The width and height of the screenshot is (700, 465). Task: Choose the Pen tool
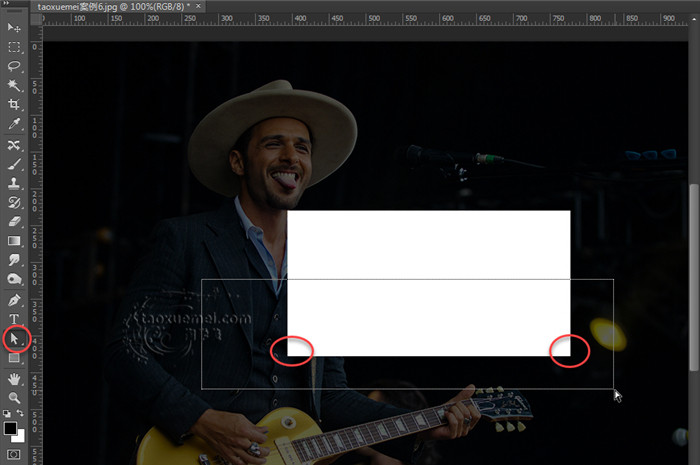click(14, 299)
